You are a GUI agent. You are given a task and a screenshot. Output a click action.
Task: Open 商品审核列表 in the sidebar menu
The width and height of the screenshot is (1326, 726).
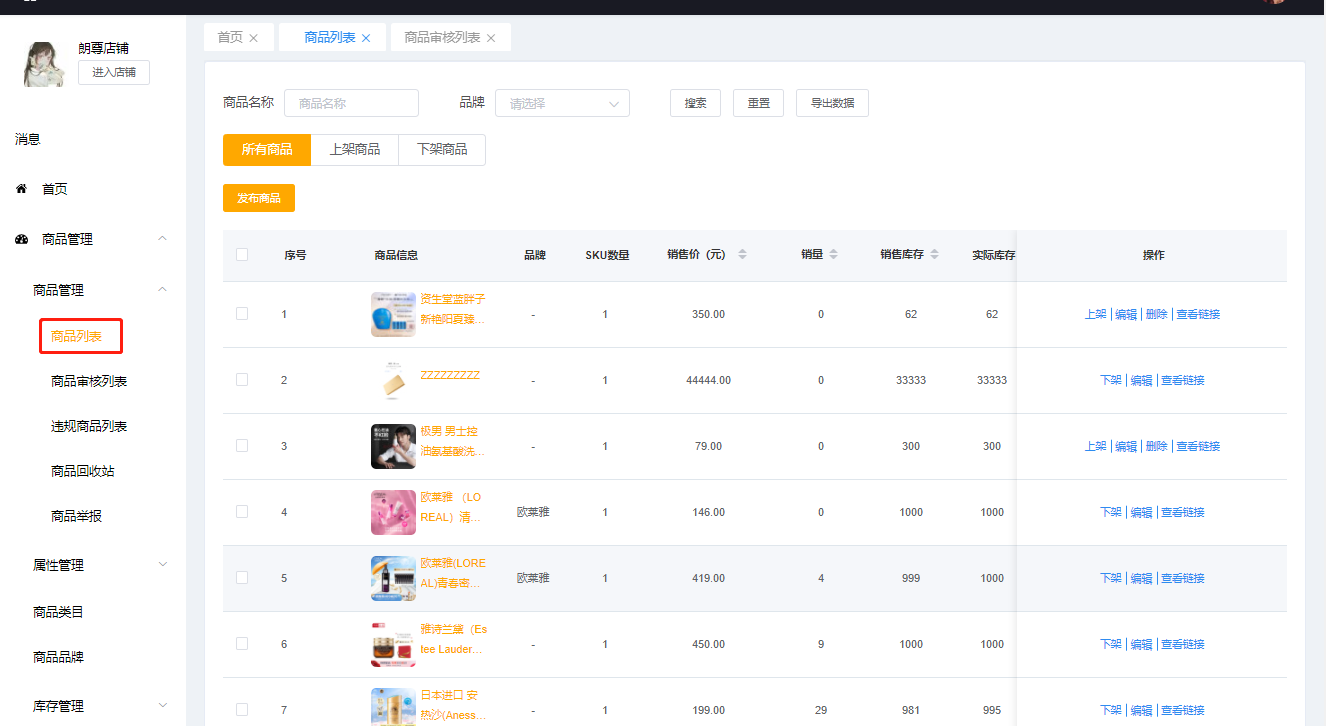coord(89,381)
